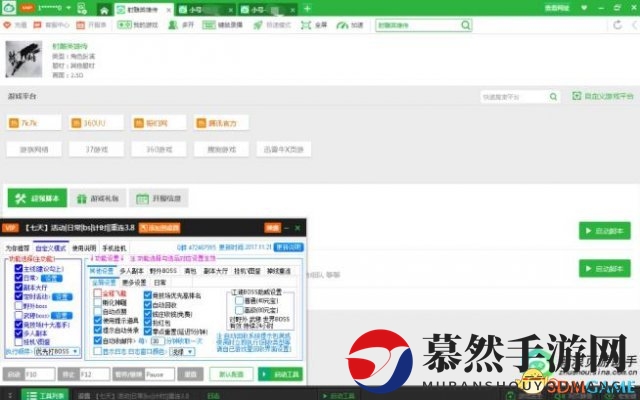640x400 pixels.
Task: Switch to the 开服信息 tab
Action: click(x=159, y=198)
